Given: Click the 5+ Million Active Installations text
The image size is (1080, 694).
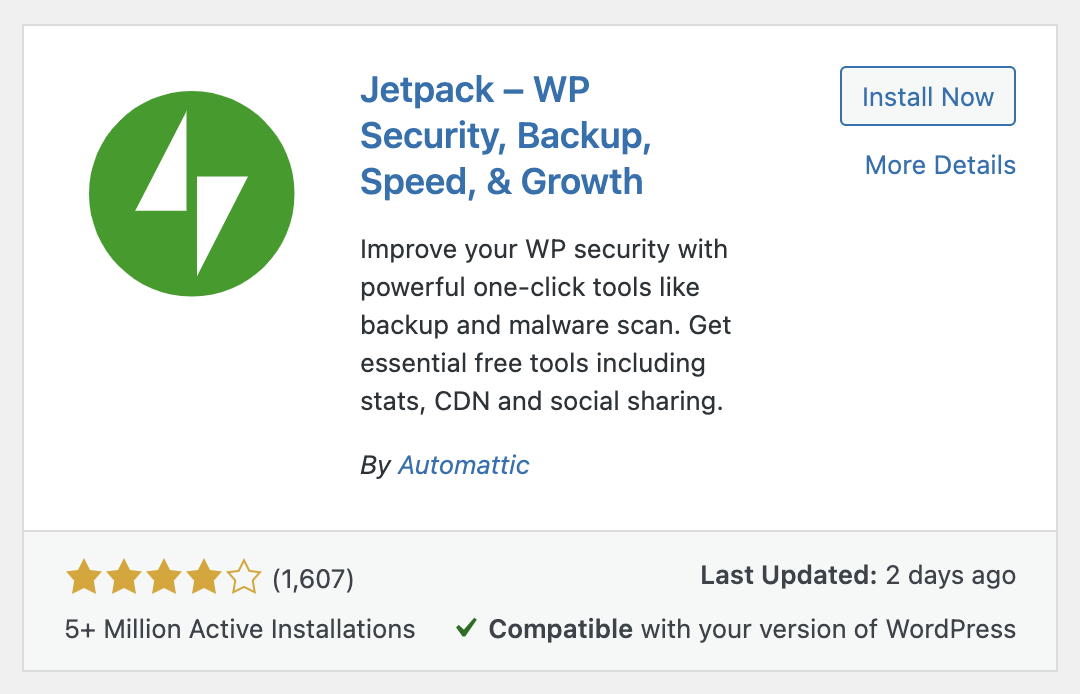Looking at the screenshot, I should point(240,629).
